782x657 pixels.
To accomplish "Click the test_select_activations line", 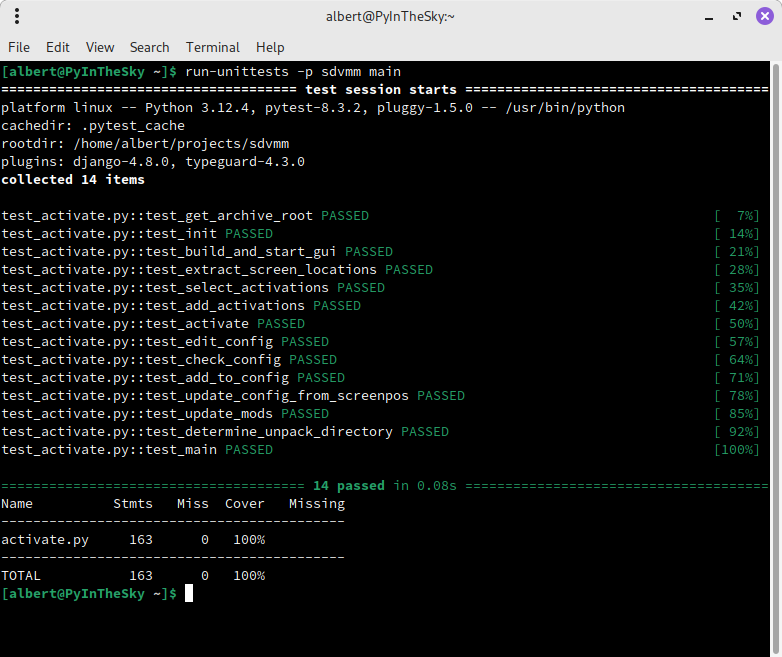I will coord(193,287).
